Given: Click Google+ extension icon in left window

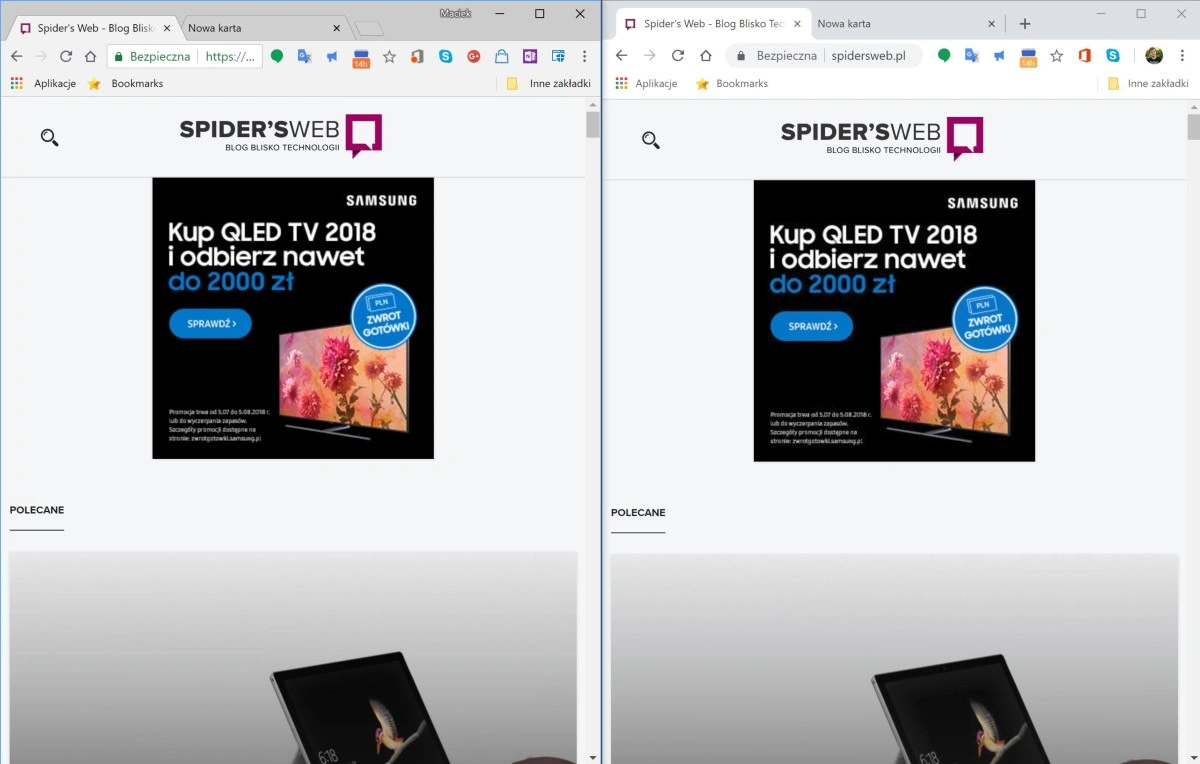Looking at the screenshot, I should (x=474, y=57).
